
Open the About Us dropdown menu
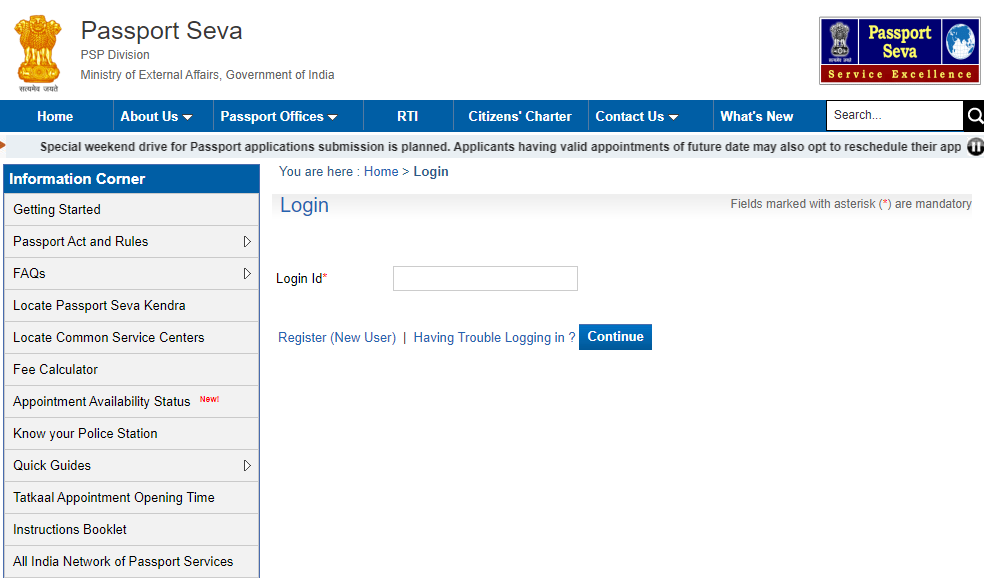(x=156, y=116)
